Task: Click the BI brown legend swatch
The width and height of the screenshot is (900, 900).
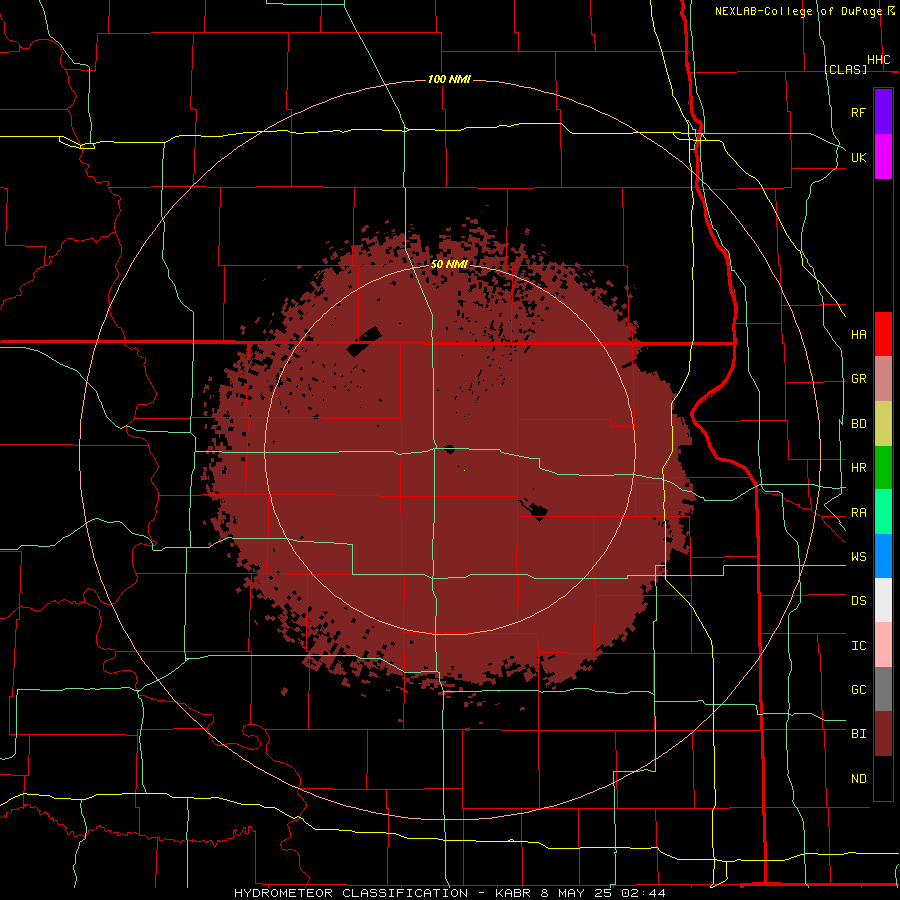Action: tap(883, 734)
